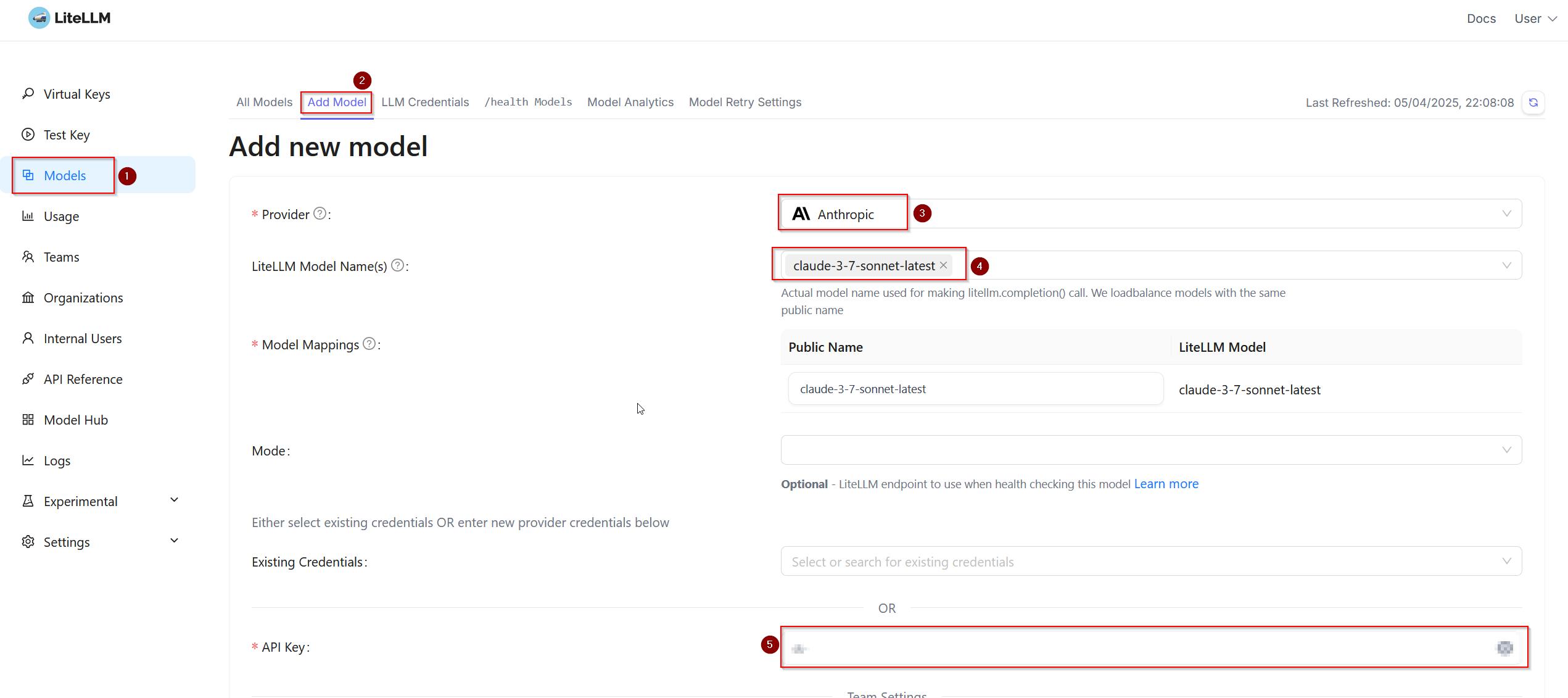
Task: Refresh the models list
Action: click(1533, 102)
